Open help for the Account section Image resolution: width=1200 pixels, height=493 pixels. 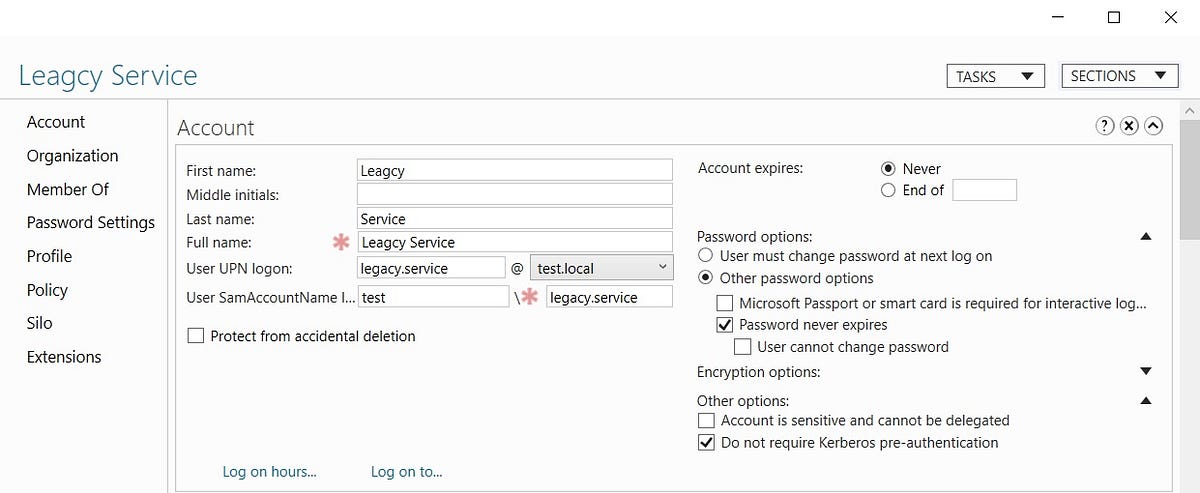click(x=1105, y=126)
